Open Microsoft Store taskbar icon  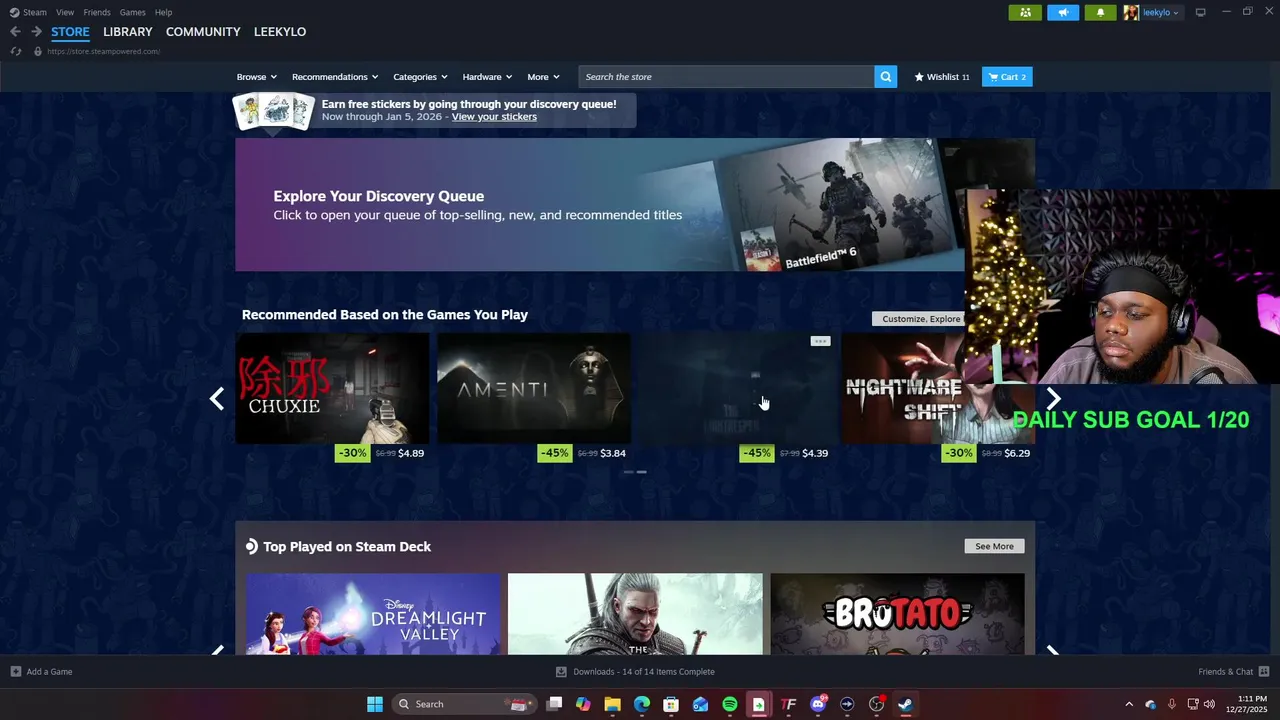click(x=671, y=704)
